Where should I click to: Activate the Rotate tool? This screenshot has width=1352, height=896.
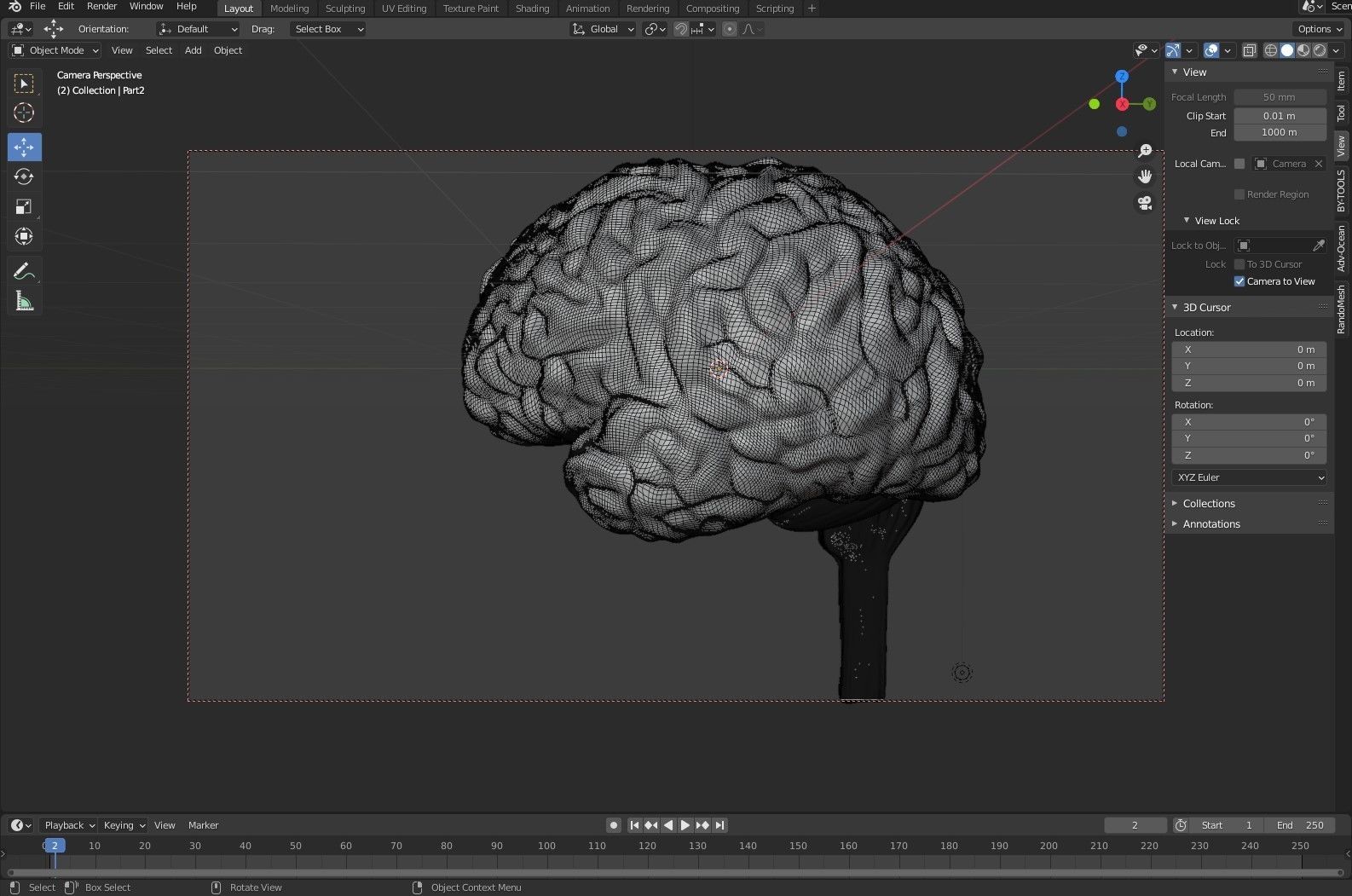[x=24, y=177]
